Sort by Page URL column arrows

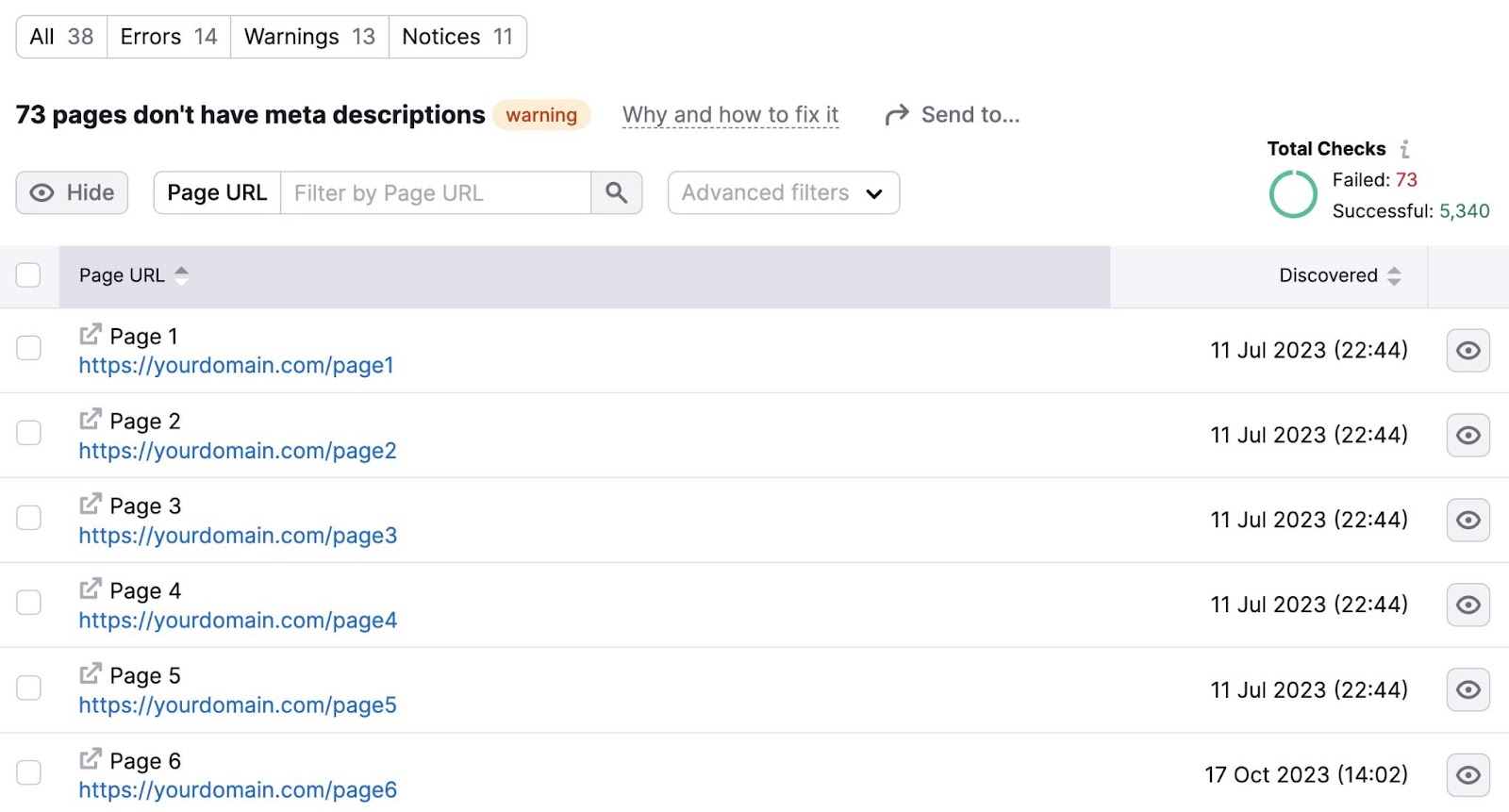[x=182, y=275]
